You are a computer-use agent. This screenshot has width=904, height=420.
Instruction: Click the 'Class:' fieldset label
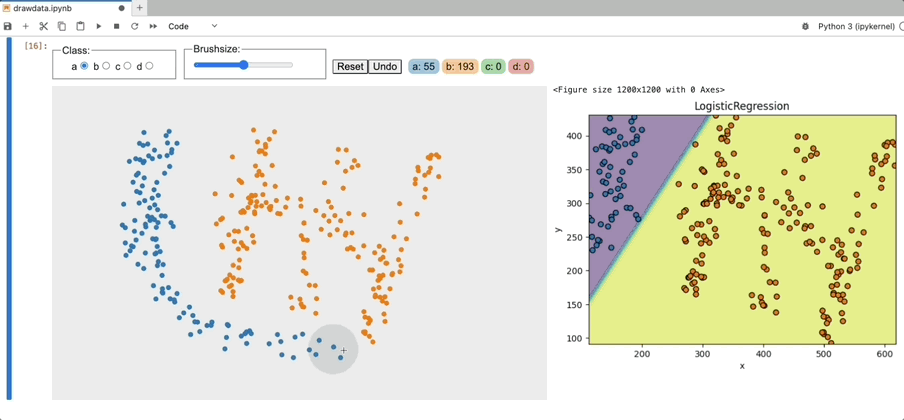tap(76, 50)
